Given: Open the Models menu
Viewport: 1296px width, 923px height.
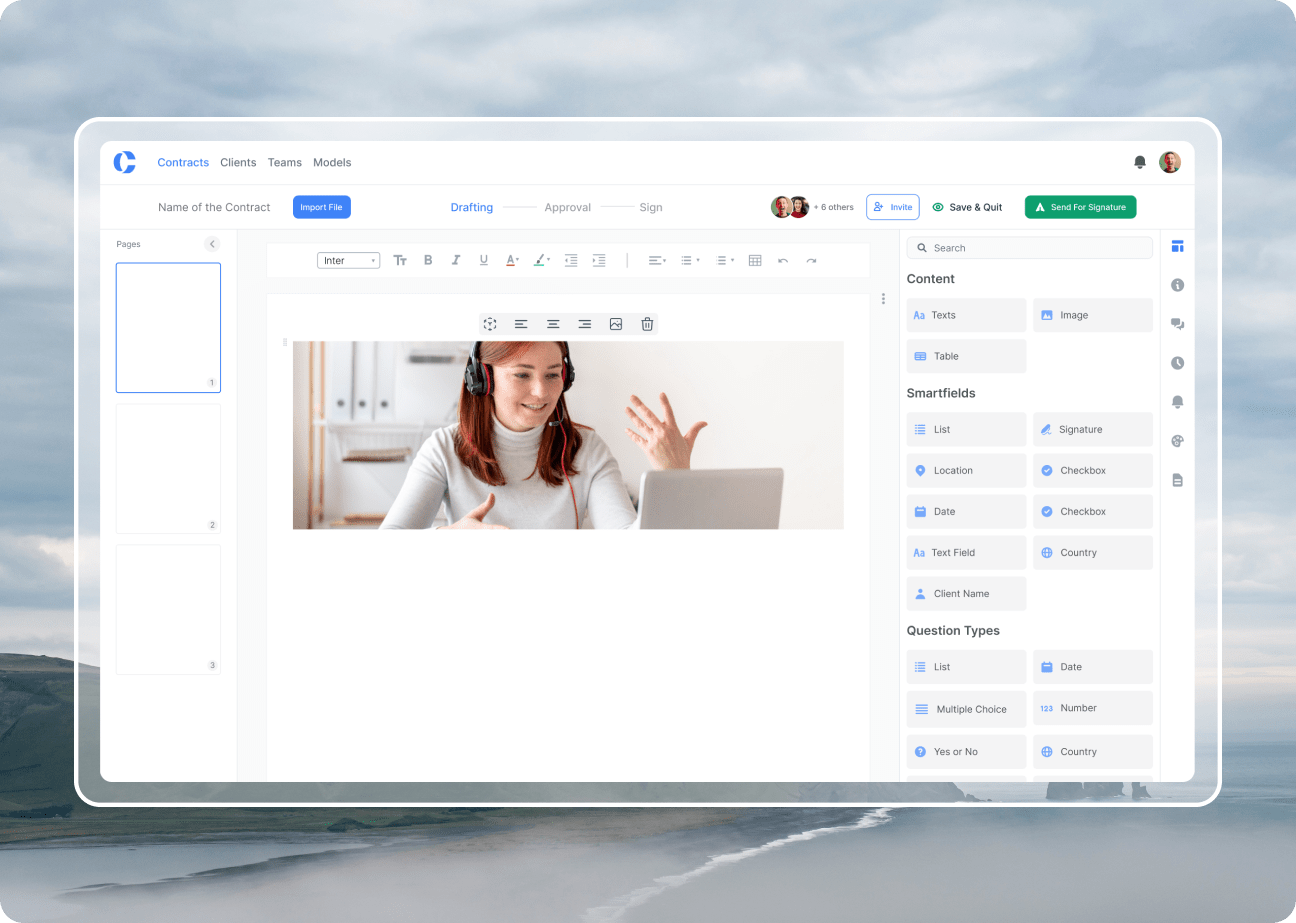Looking at the screenshot, I should [332, 162].
